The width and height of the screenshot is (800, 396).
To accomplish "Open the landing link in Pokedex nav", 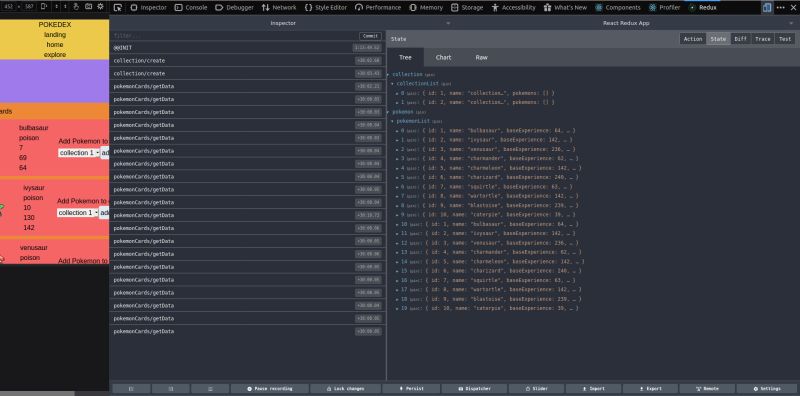I will click(x=55, y=35).
